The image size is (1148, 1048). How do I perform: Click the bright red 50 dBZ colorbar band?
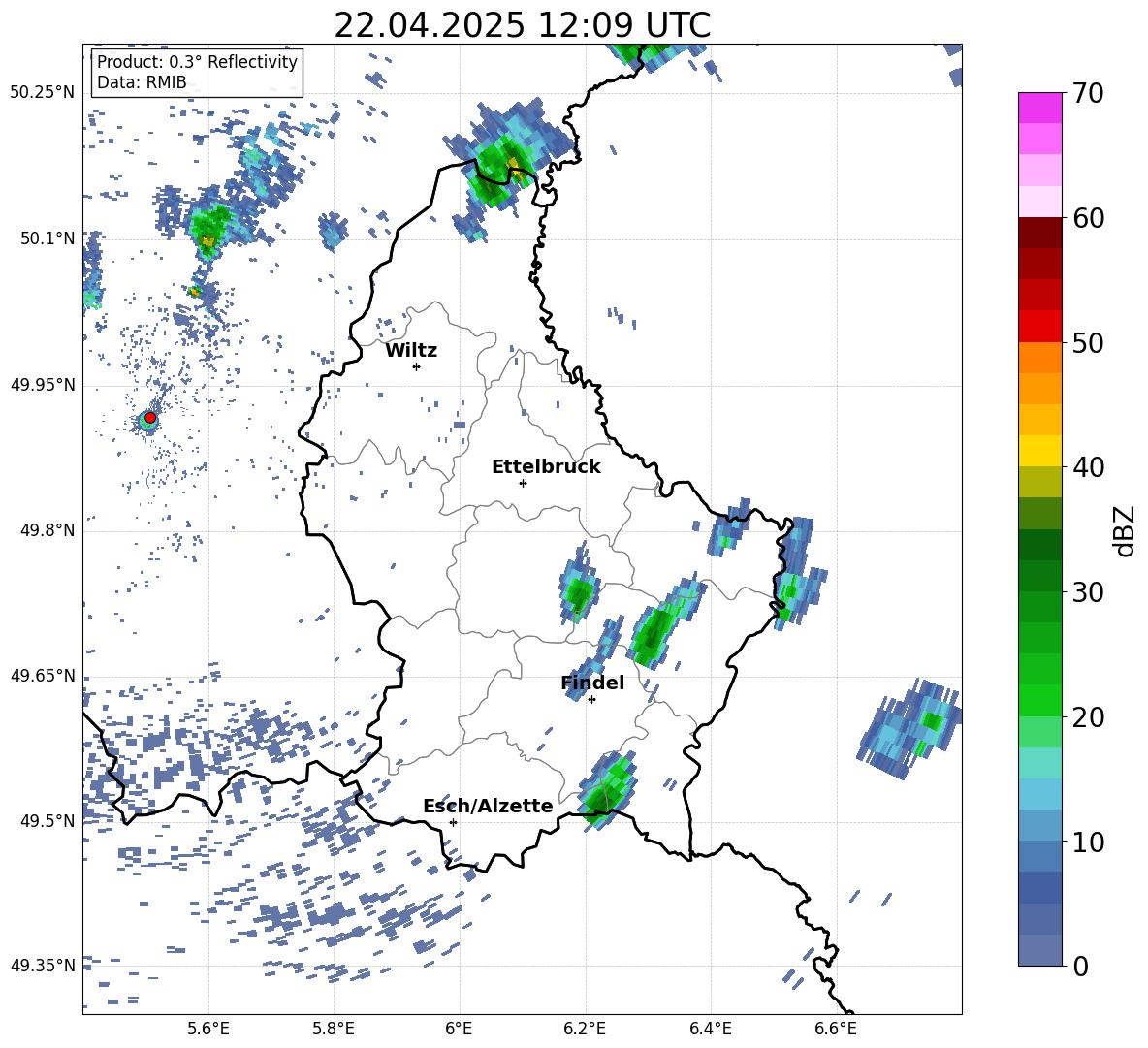coord(1039,327)
